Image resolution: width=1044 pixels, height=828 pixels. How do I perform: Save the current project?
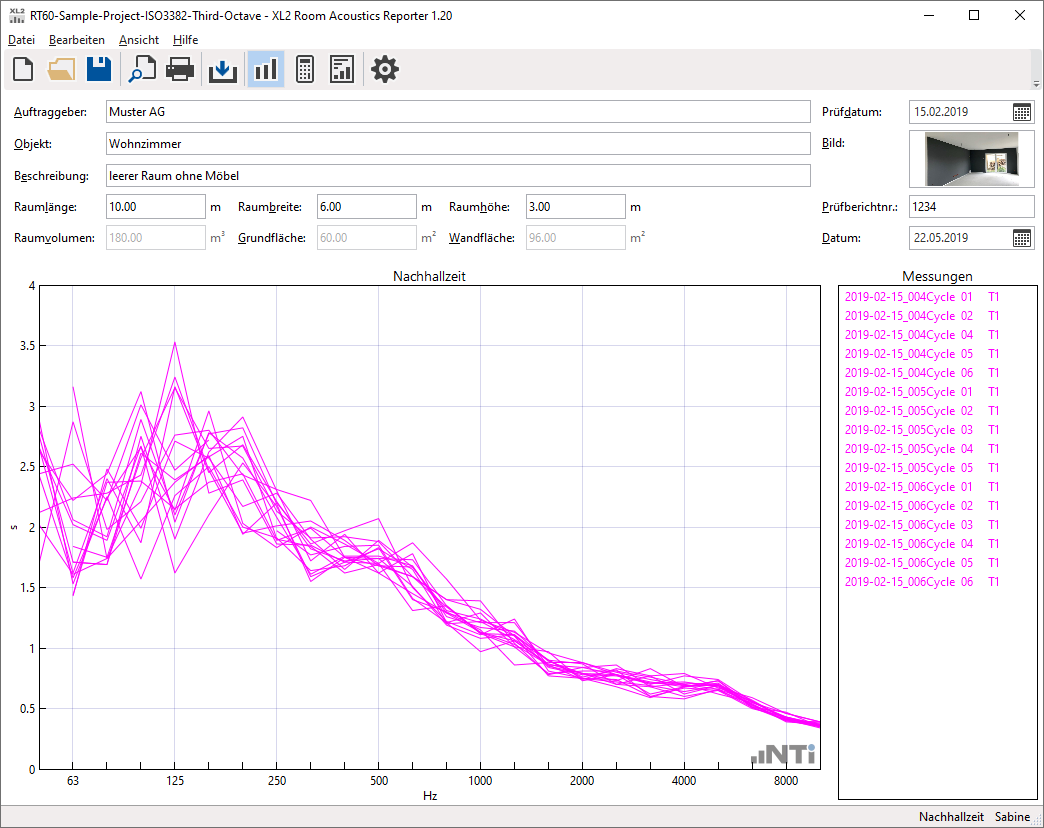pos(100,68)
